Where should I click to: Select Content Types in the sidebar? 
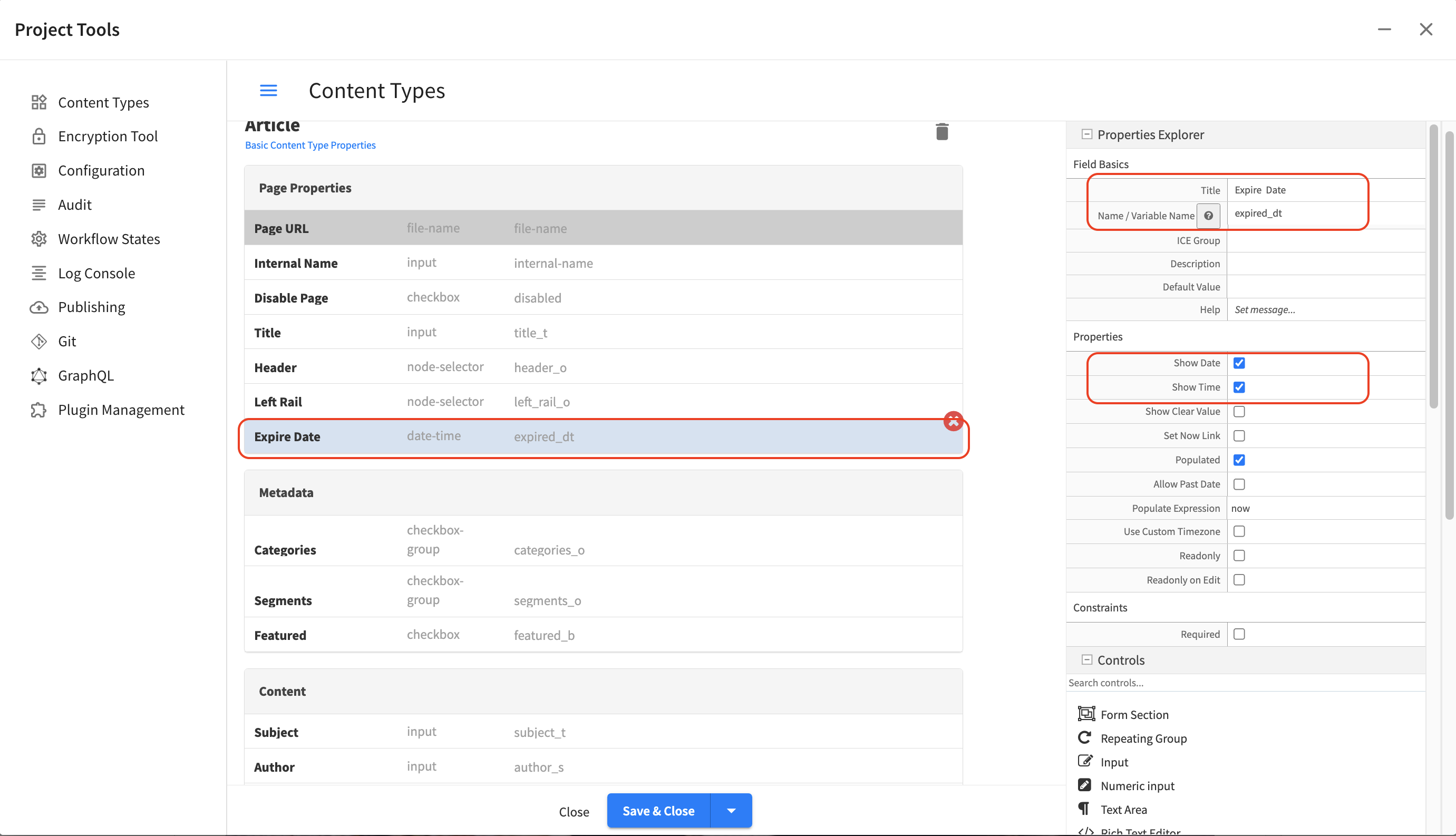[x=103, y=102]
